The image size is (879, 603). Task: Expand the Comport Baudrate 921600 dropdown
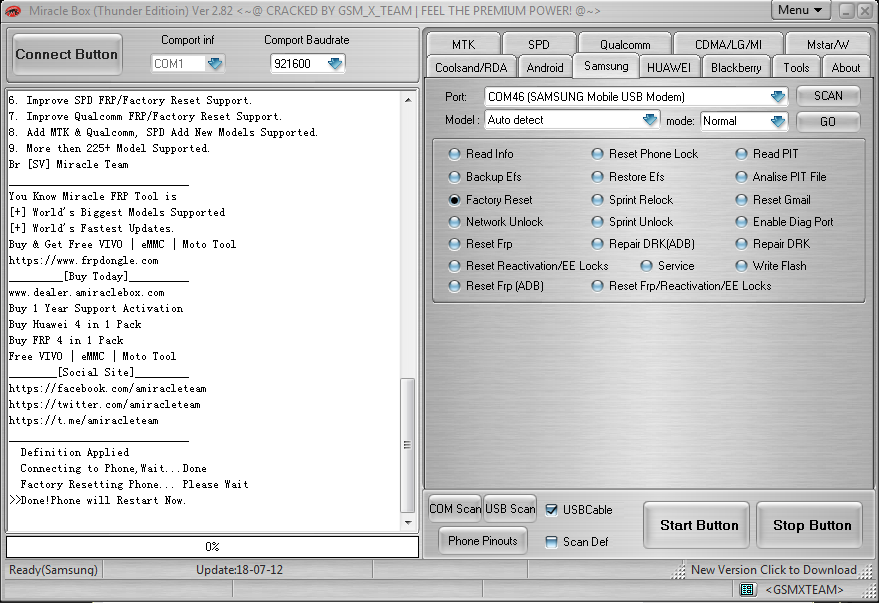(335, 63)
